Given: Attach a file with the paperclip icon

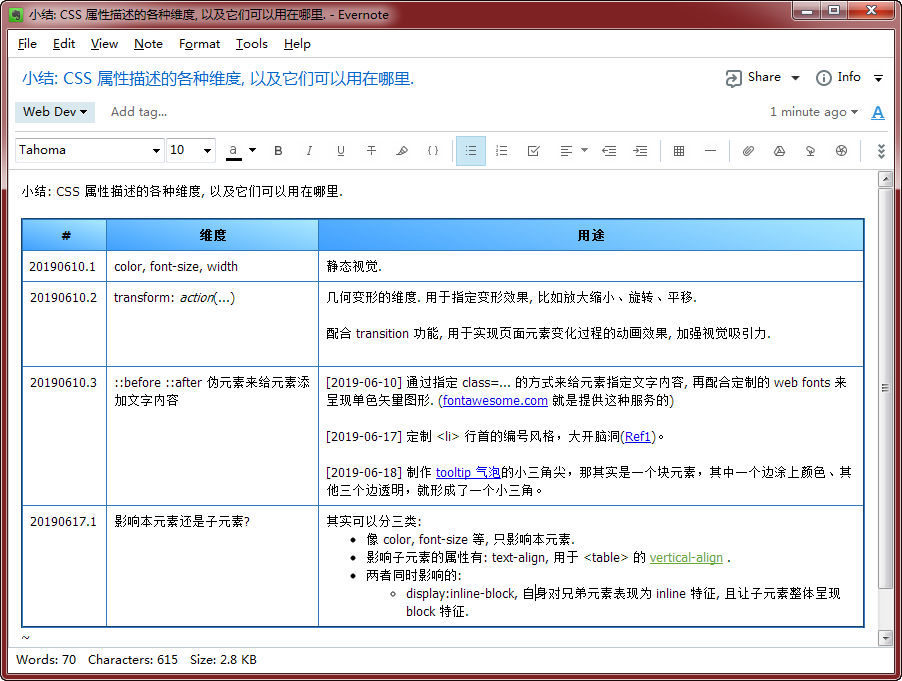Looking at the screenshot, I should pos(748,151).
